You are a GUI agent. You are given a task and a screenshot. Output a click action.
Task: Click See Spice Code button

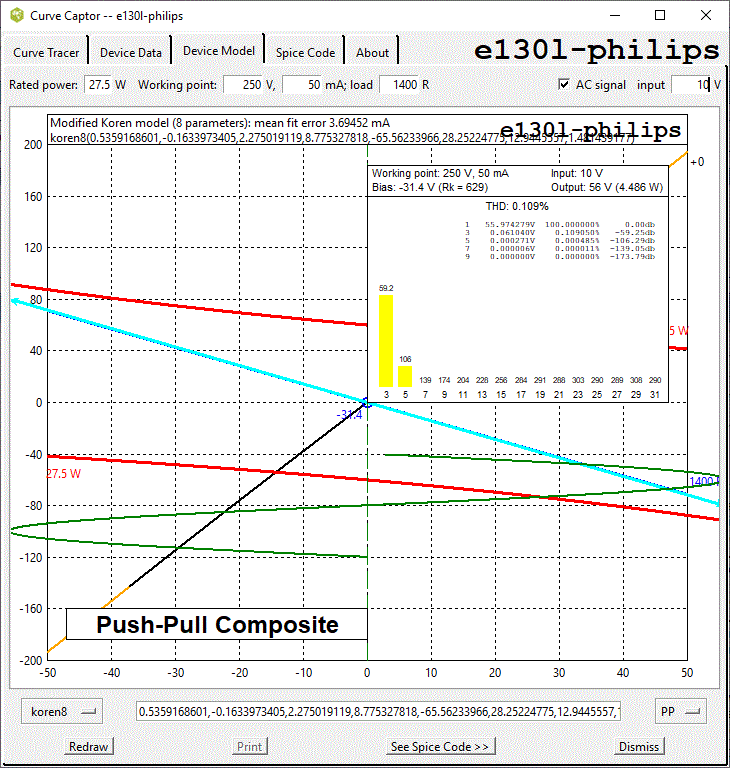440,746
